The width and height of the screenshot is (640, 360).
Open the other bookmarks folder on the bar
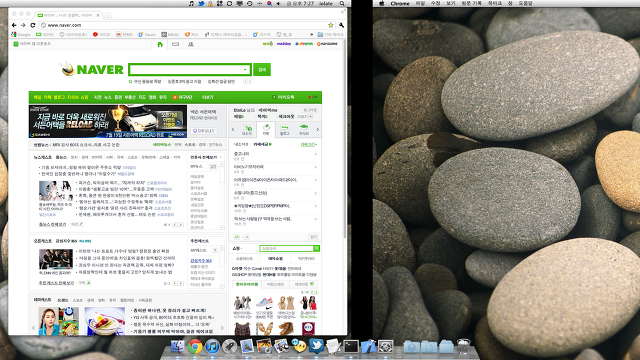(331, 35)
